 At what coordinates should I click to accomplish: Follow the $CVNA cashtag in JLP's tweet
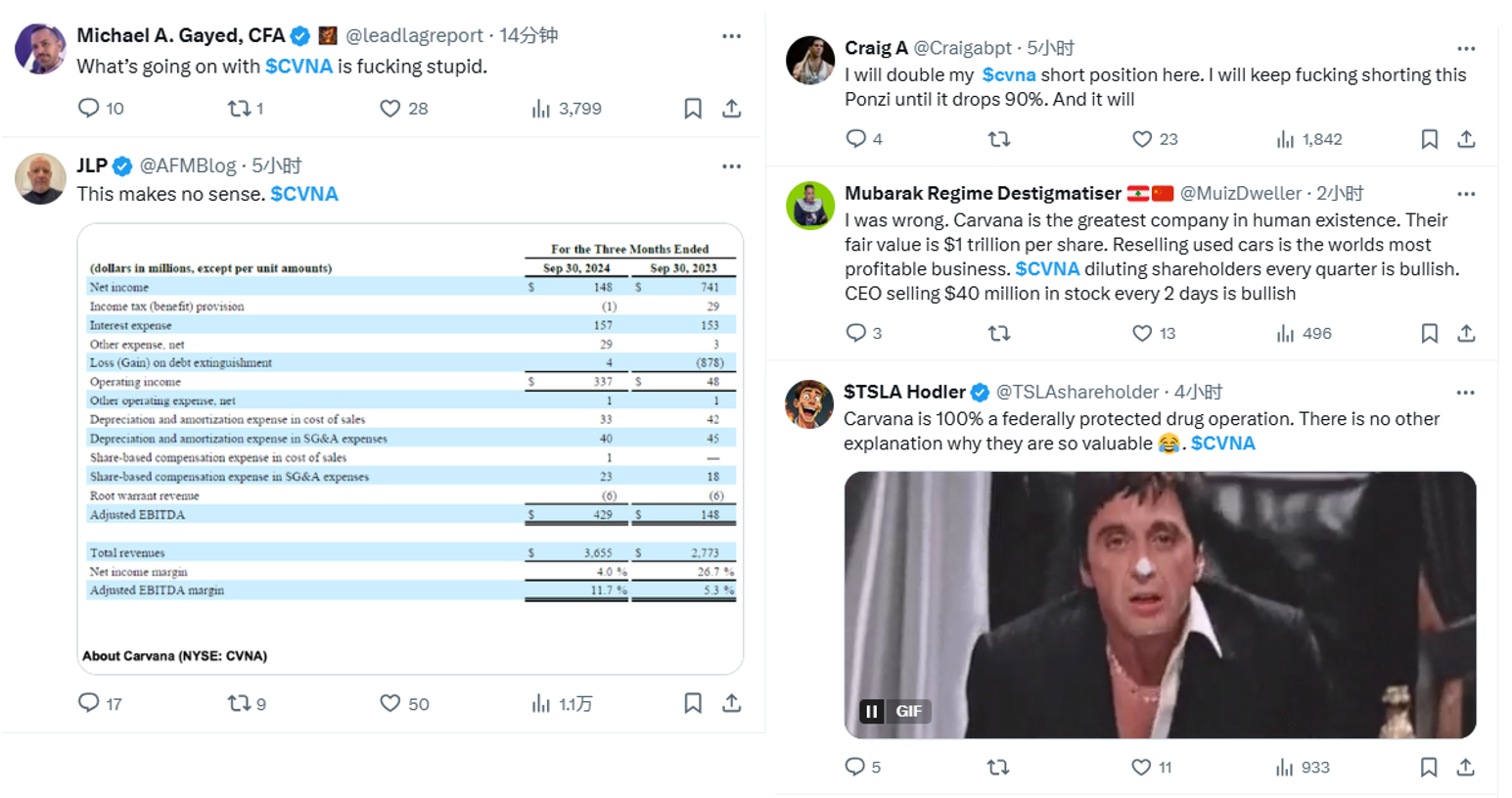point(304,194)
